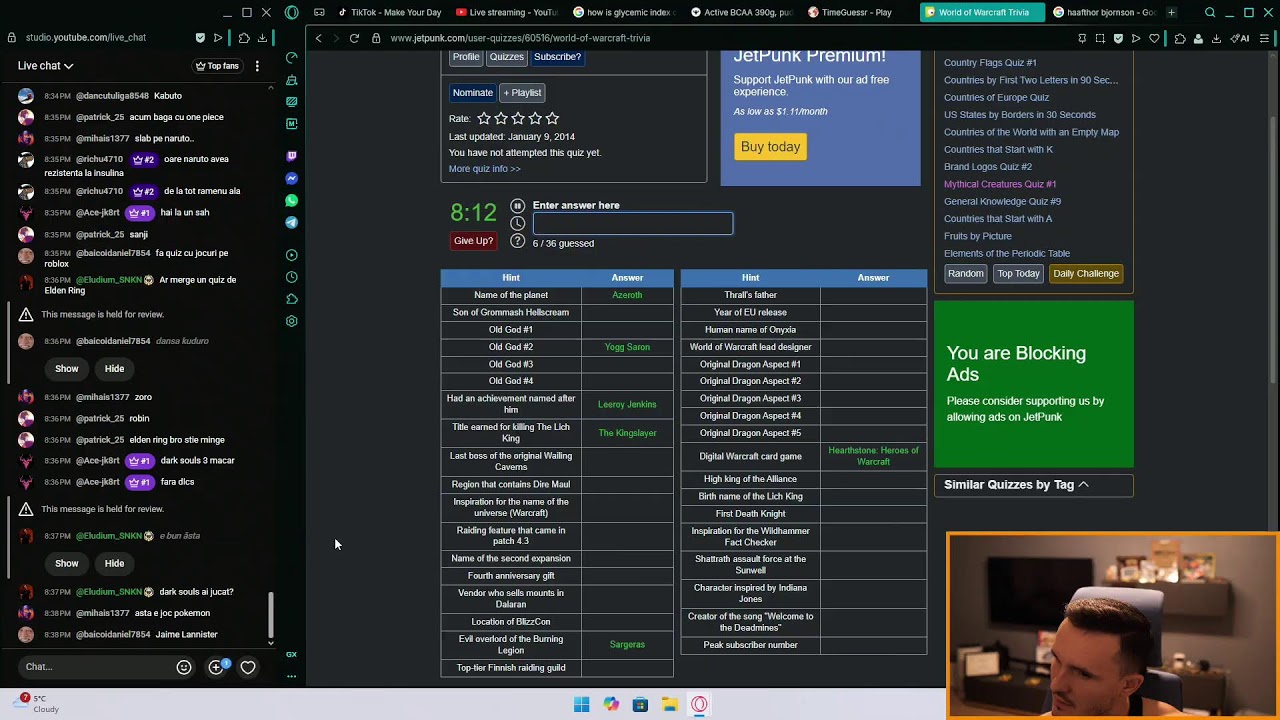The height and width of the screenshot is (720, 1280).
Task: Open the Elements of the Periodic Table link
Action: tap(1007, 254)
